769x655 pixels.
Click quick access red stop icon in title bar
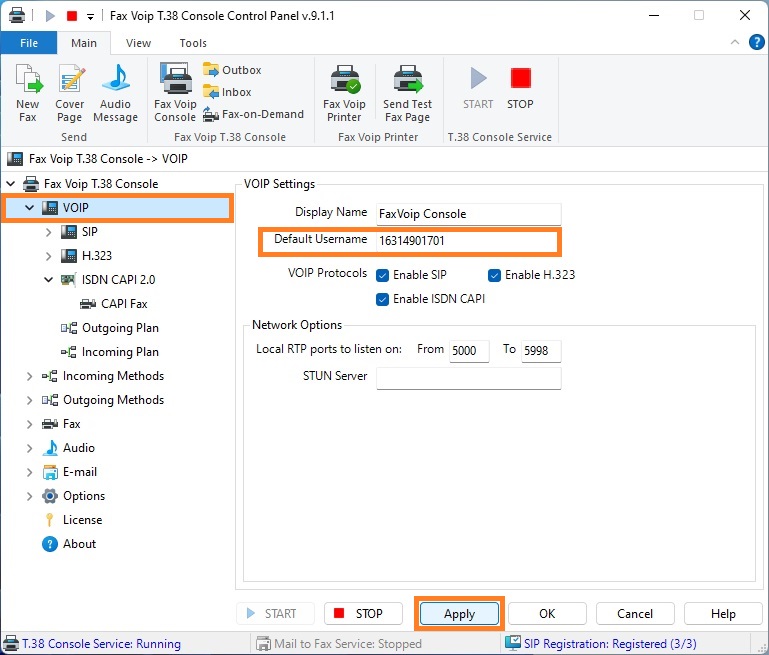[72, 16]
